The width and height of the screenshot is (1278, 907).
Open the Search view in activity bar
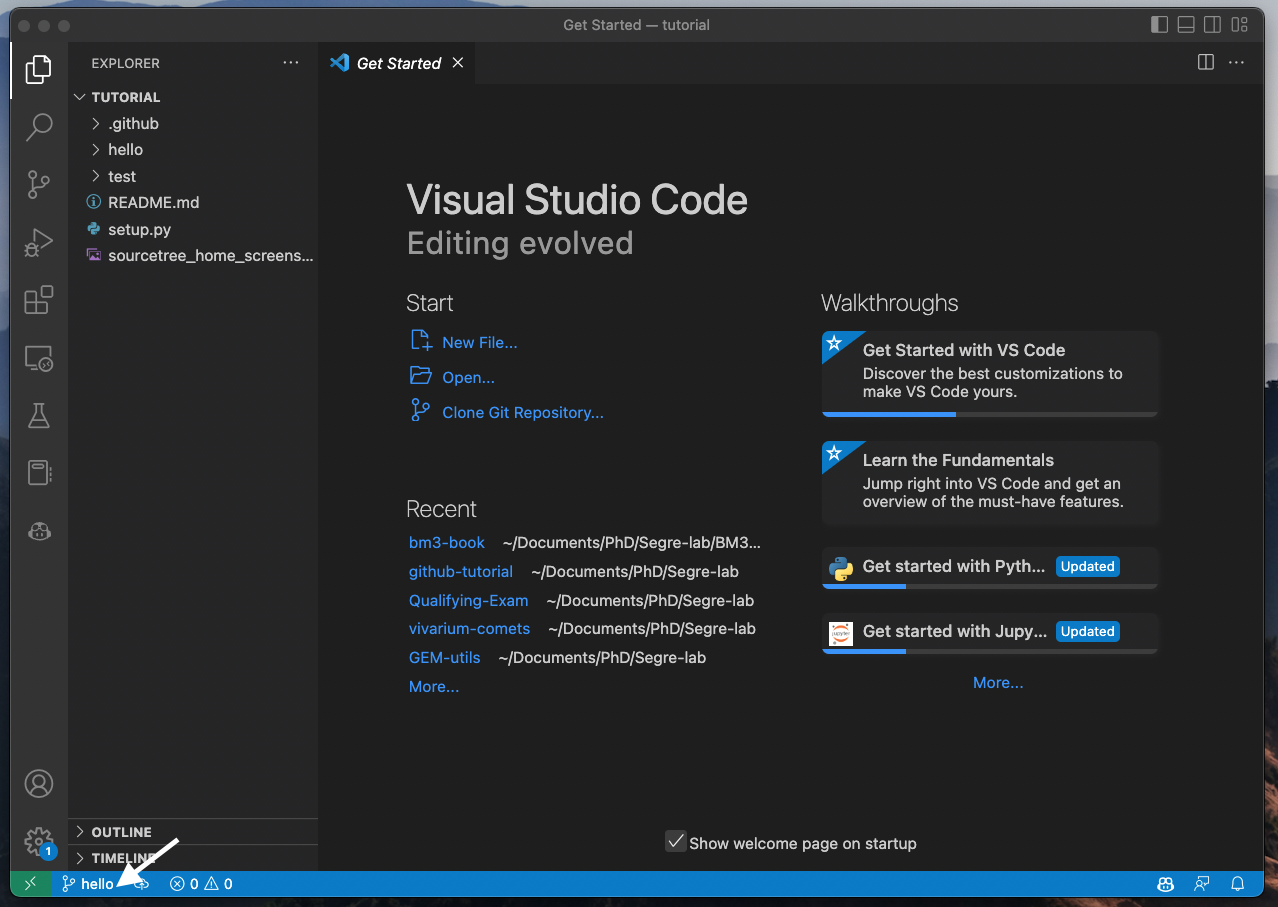click(x=39, y=127)
